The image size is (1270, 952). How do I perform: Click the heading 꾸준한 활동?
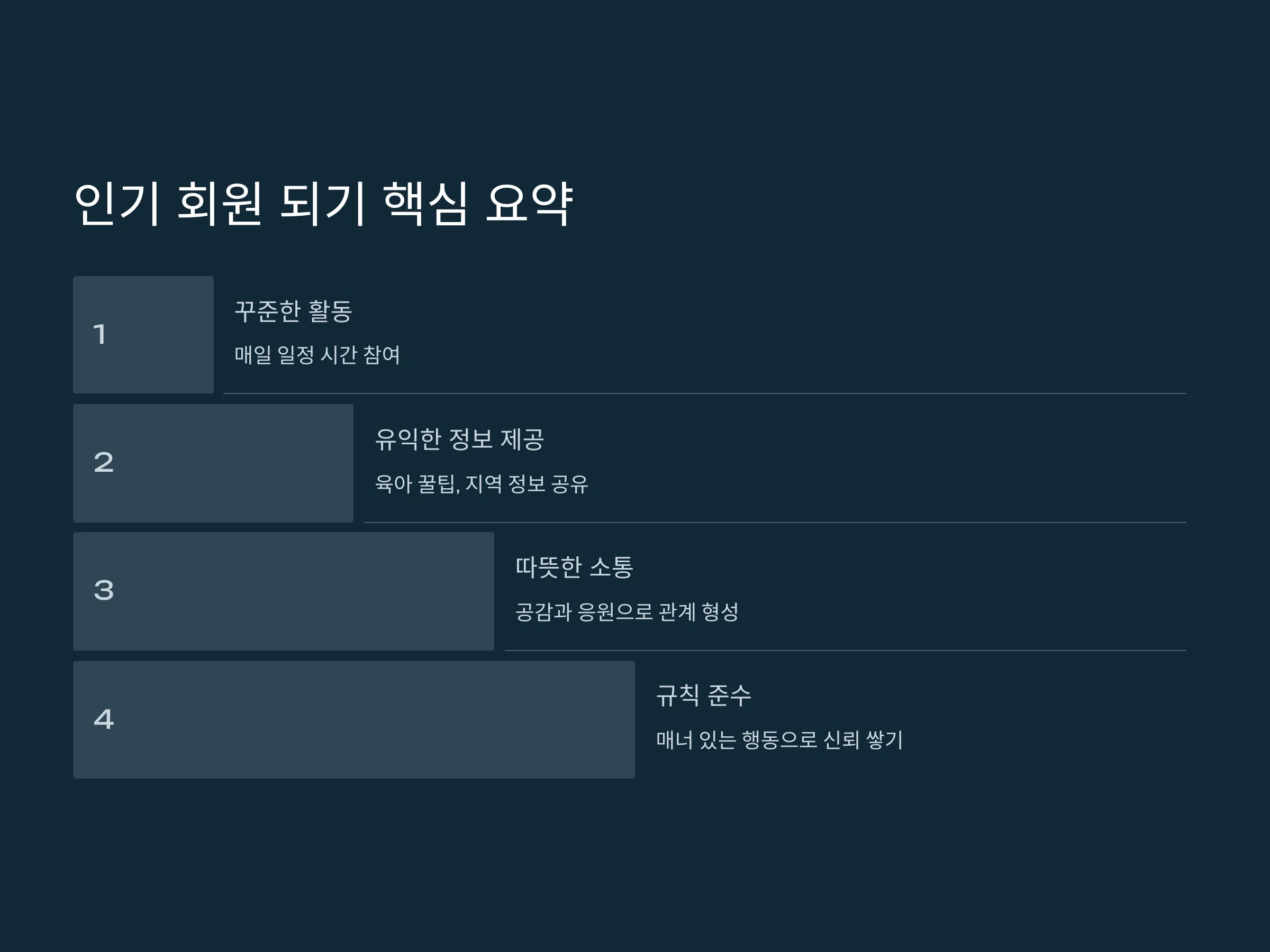pyautogui.click(x=293, y=312)
